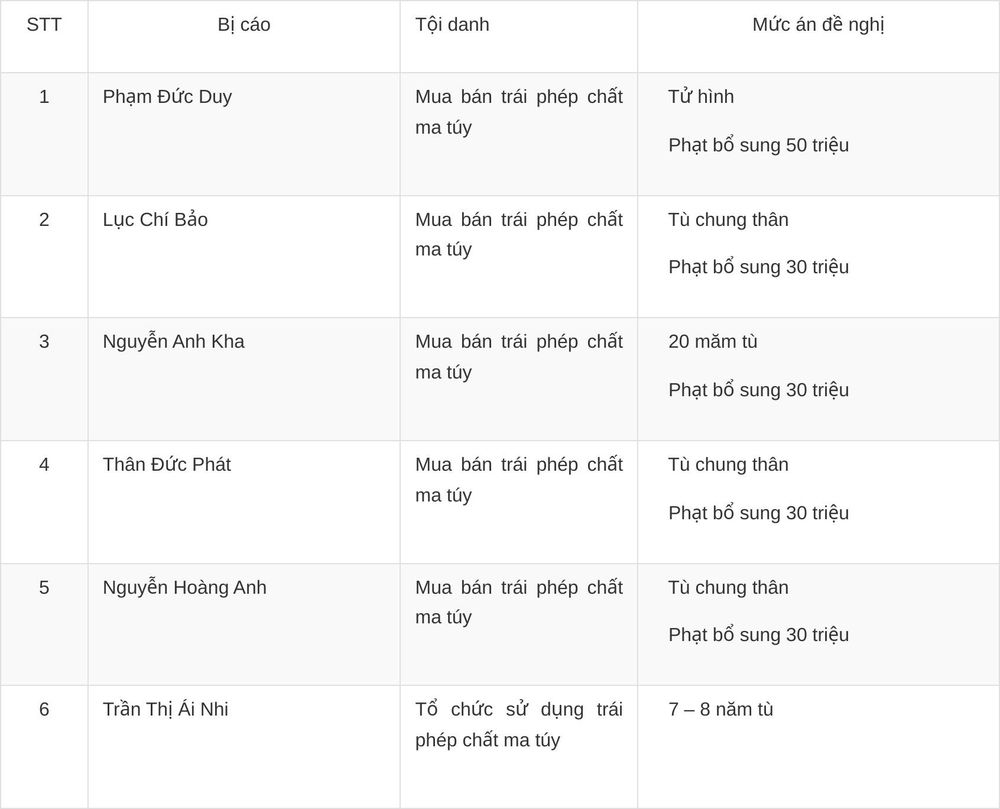Select Phạt bổ sung 50 triệu text
The width and height of the screenshot is (1000, 809).
click(x=758, y=145)
